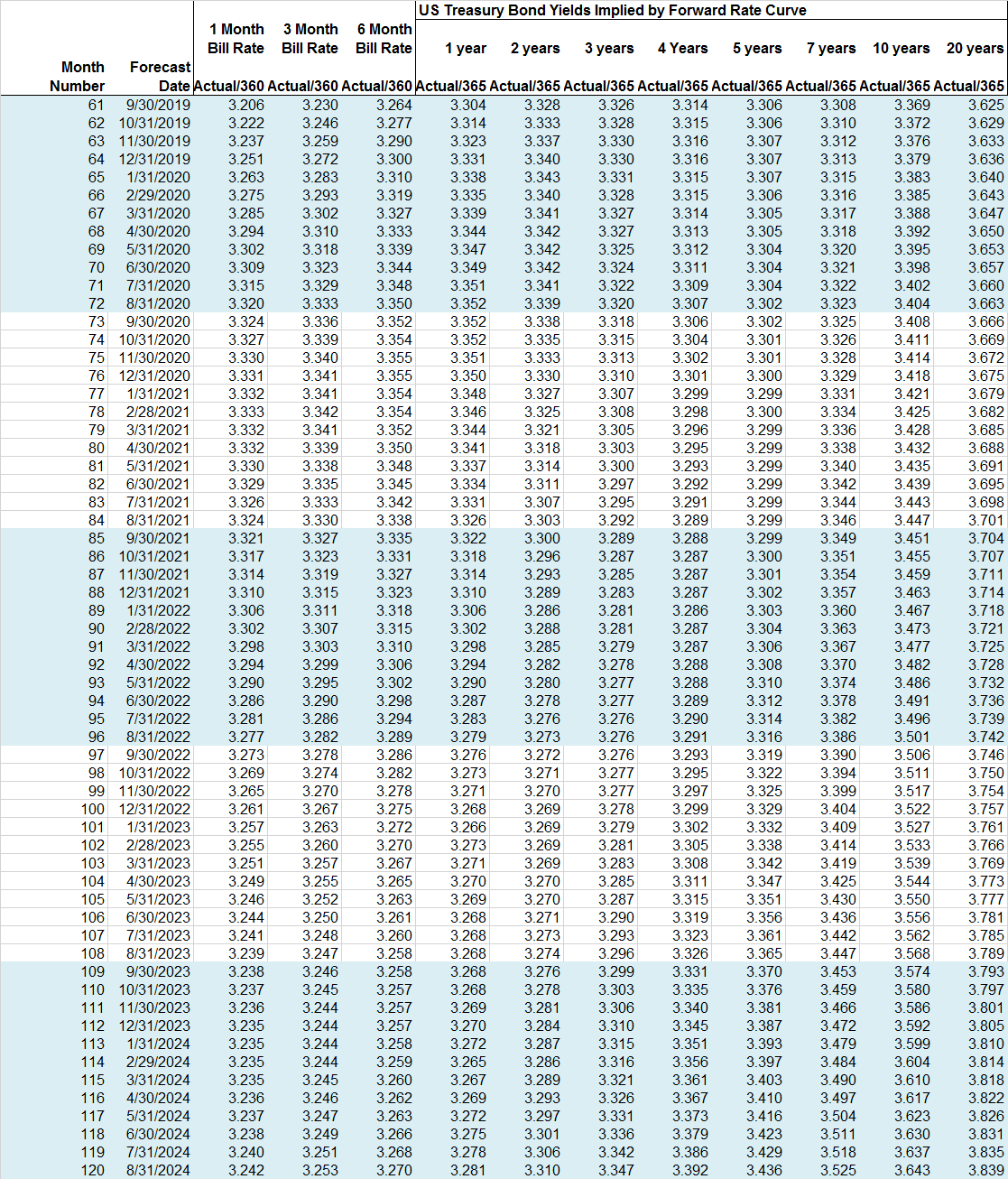This screenshot has width=1008, height=1179.
Task: Click the forecast date 2/29/2024
Action: coord(158,1062)
